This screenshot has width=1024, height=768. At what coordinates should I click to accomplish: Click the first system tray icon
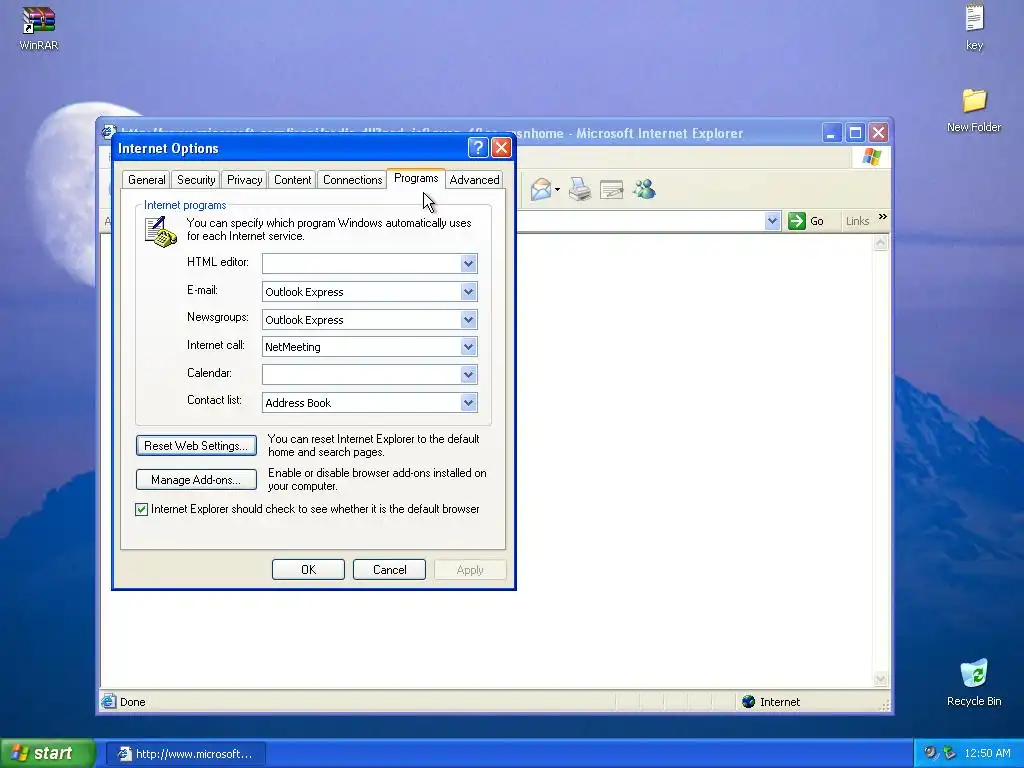tap(930, 753)
